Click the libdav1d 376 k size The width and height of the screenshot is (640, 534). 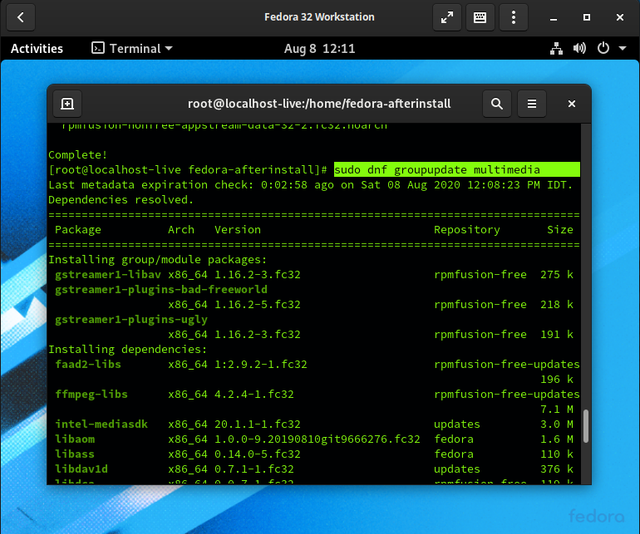click(x=557, y=469)
